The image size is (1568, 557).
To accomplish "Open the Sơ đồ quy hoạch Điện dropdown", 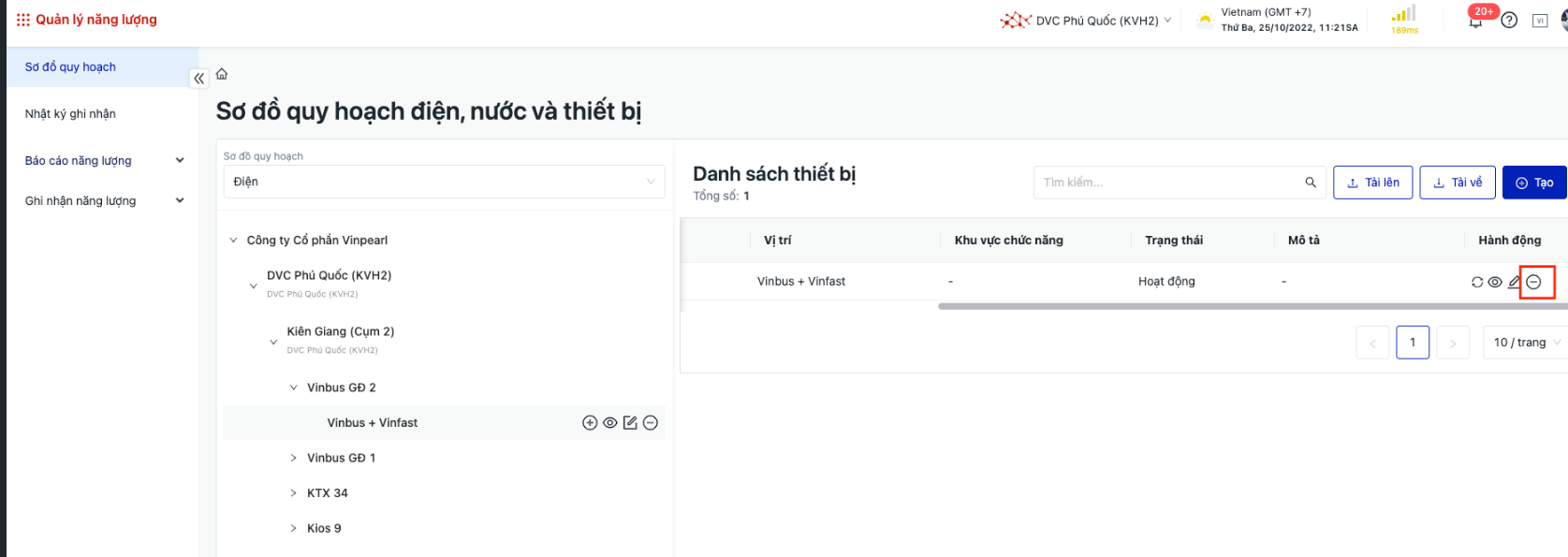I will point(444,182).
